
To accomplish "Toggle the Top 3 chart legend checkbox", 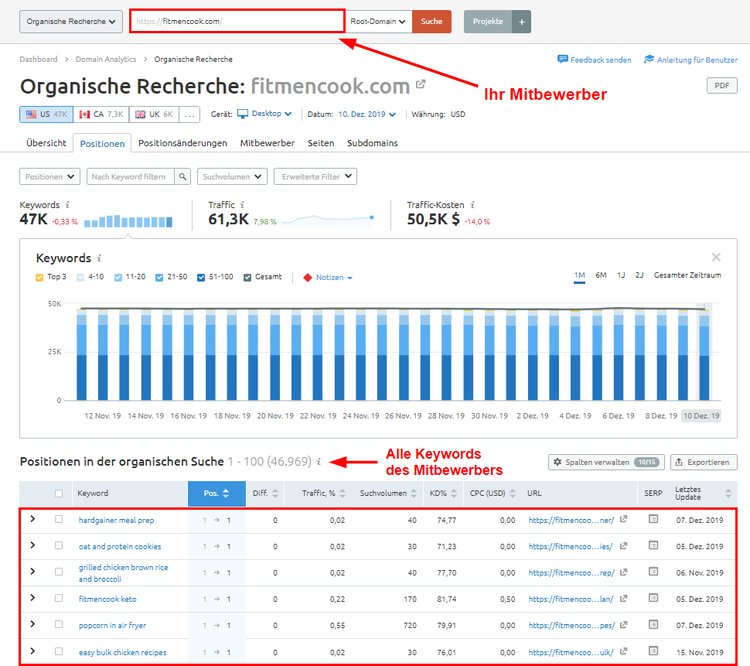I will point(40,278).
